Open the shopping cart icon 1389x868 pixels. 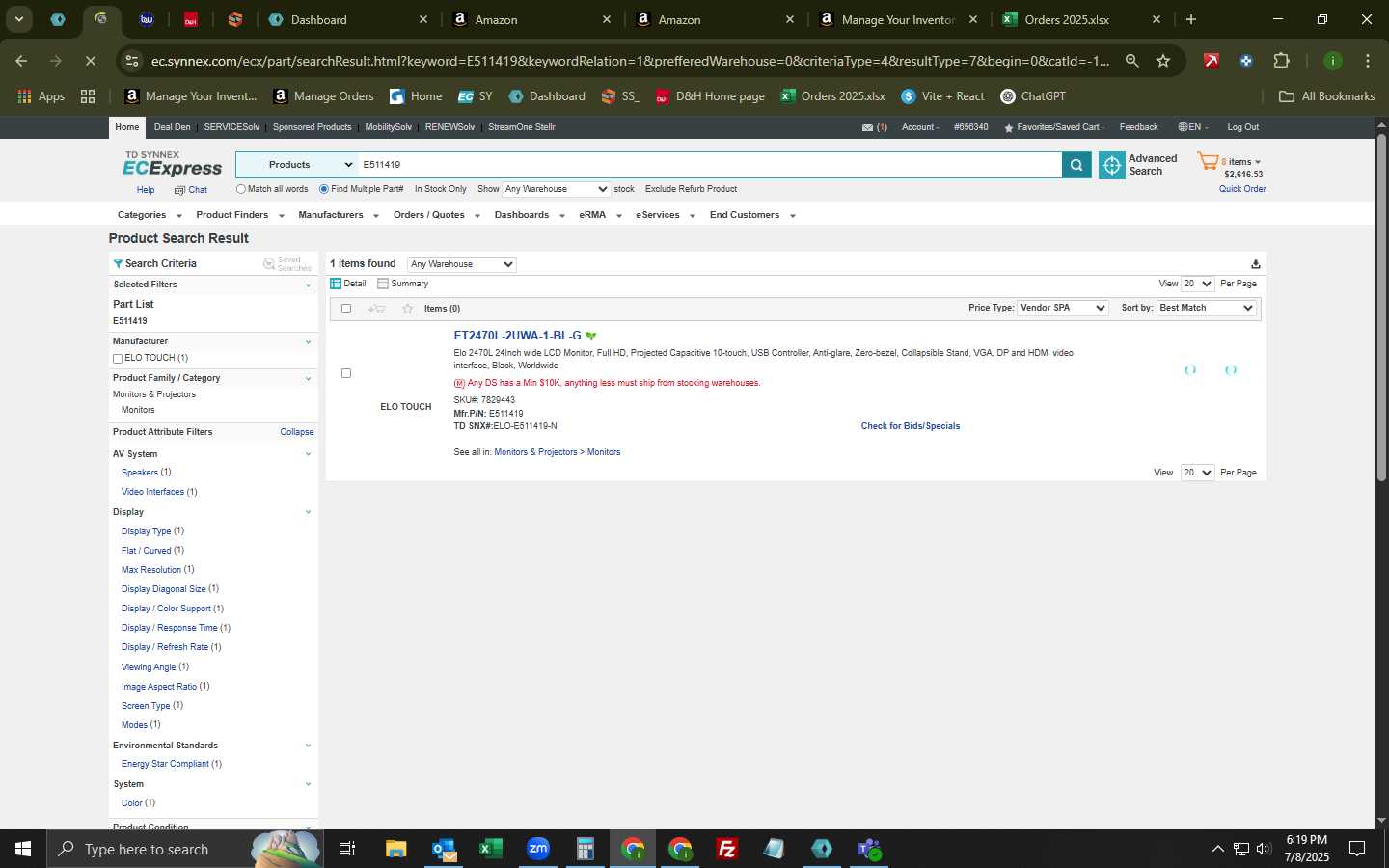click(x=1208, y=161)
